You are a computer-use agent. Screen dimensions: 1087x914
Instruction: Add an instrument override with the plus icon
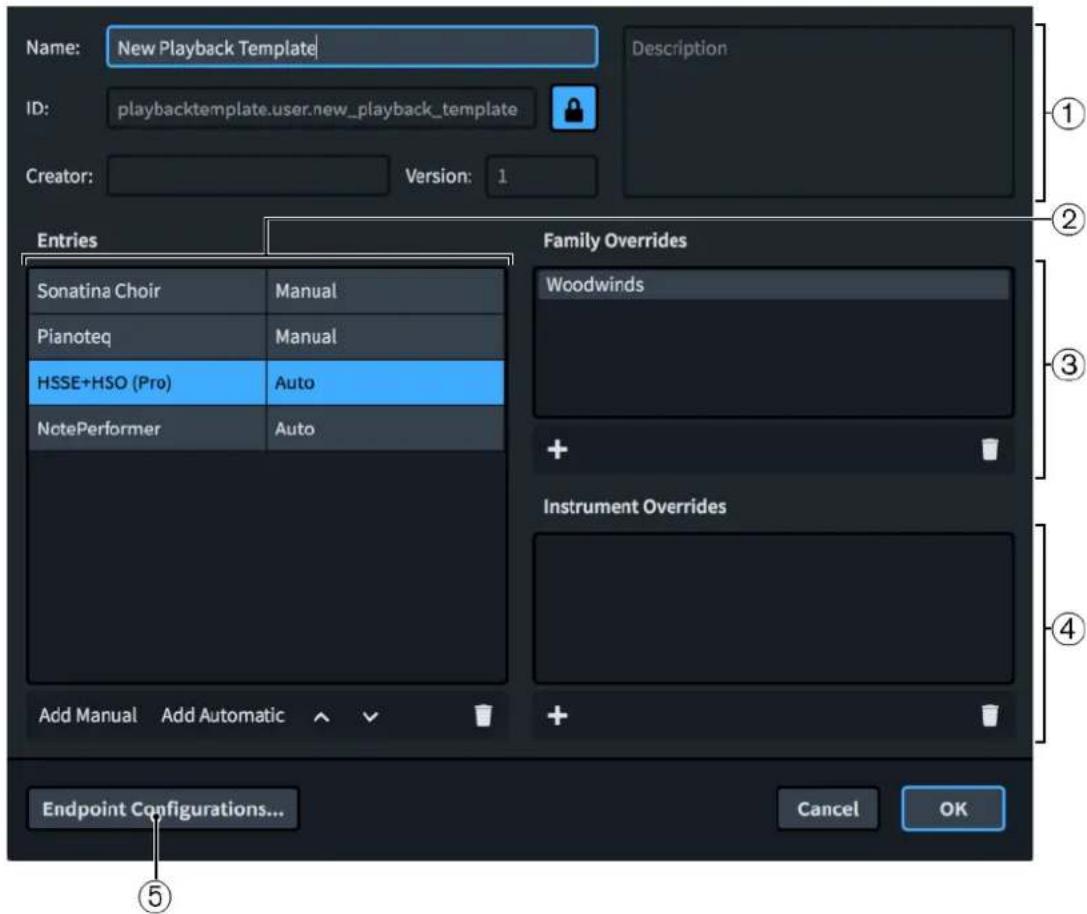(x=557, y=715)
